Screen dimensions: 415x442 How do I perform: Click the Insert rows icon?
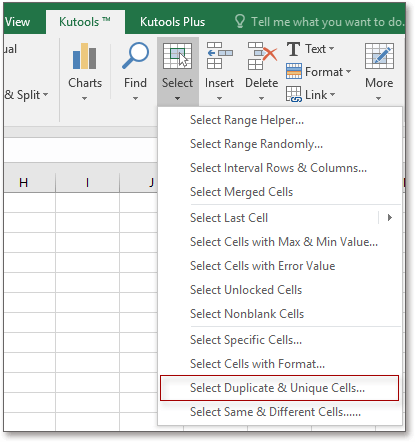tap(219, 56)
